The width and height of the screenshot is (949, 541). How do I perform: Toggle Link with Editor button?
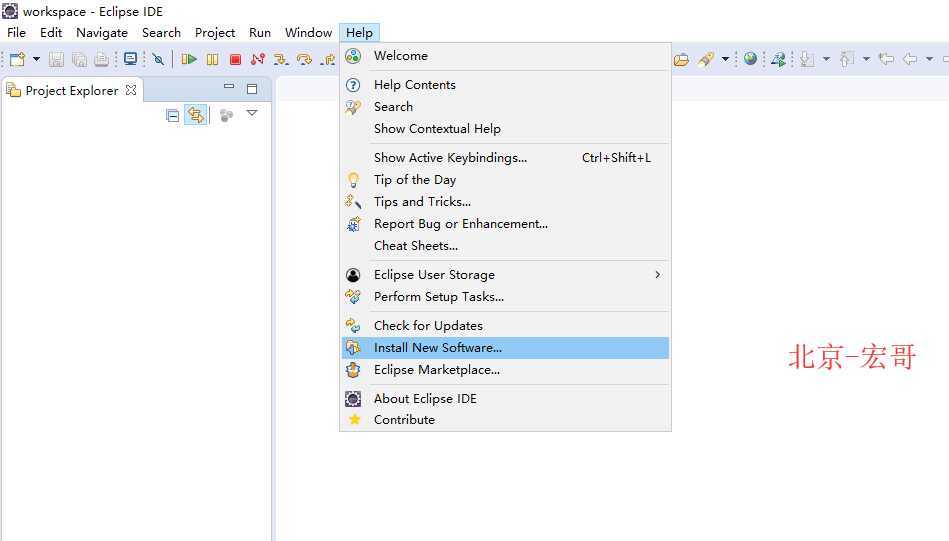pyautogui.click(x=196, y=114)
